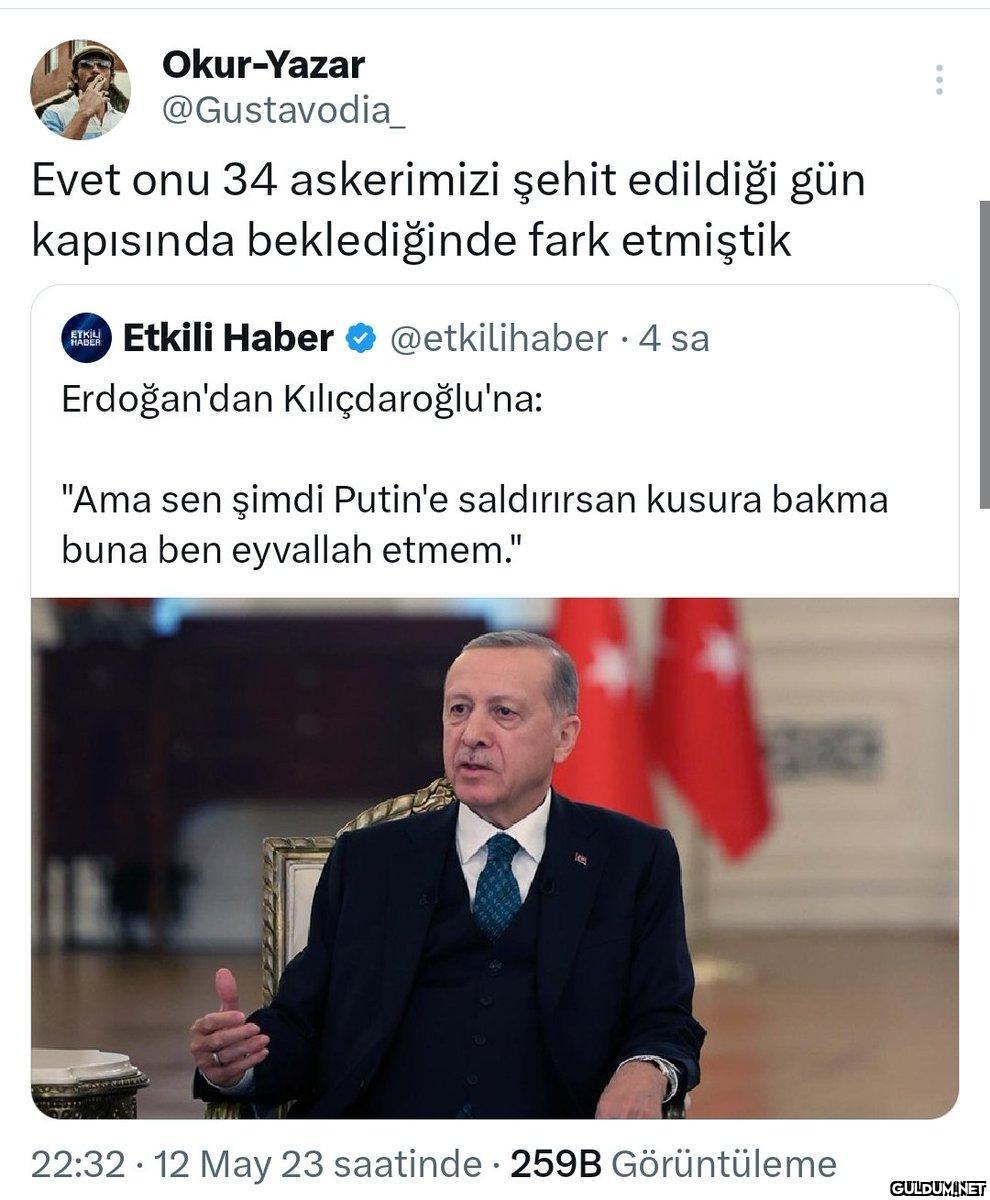This screenshot has height=1200, width=990.
Task: Click the quoted tweet text about Putin
Action: tap(475, 525)
